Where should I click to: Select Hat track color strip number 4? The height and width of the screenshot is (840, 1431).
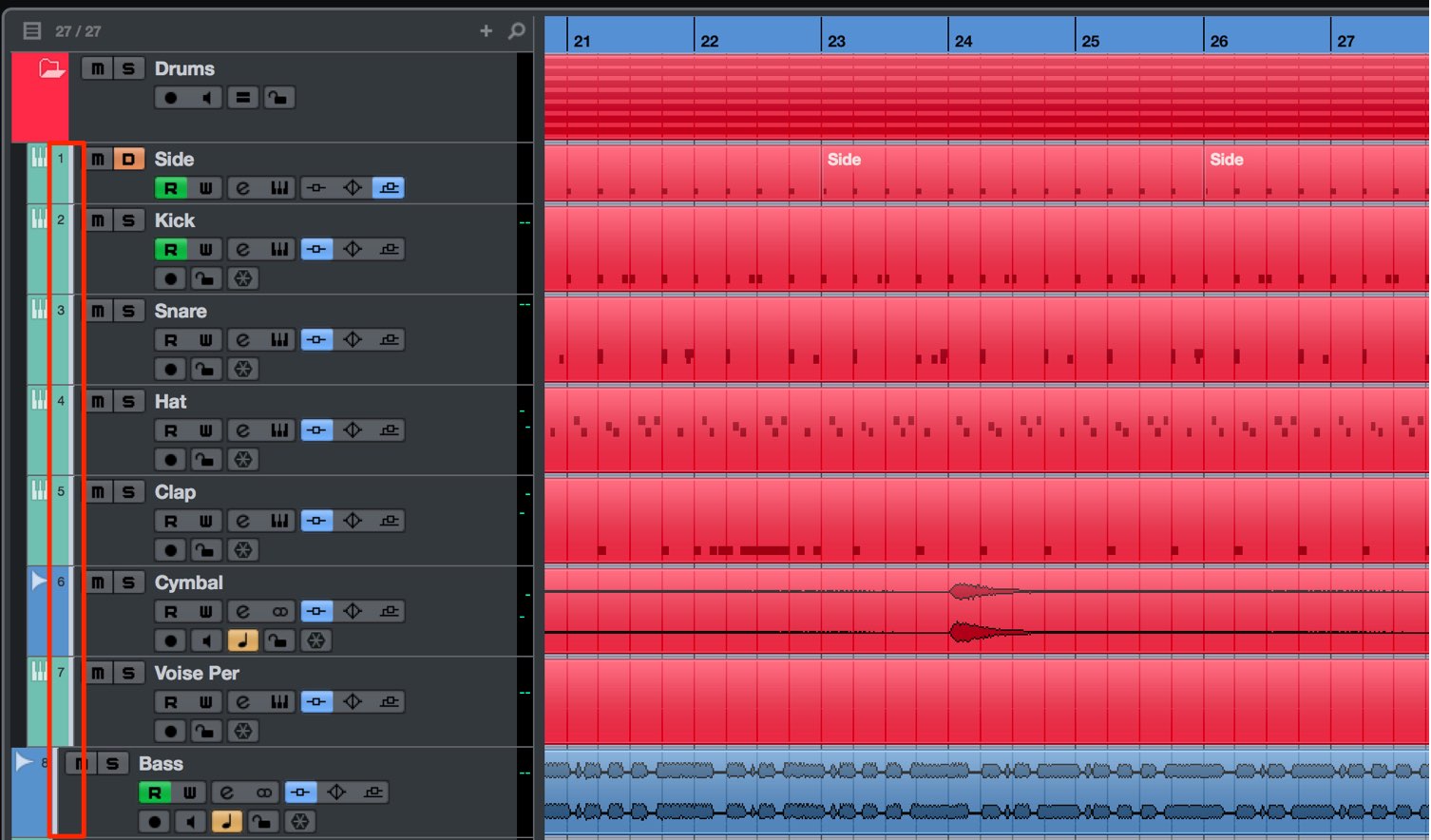click(61, 430)
